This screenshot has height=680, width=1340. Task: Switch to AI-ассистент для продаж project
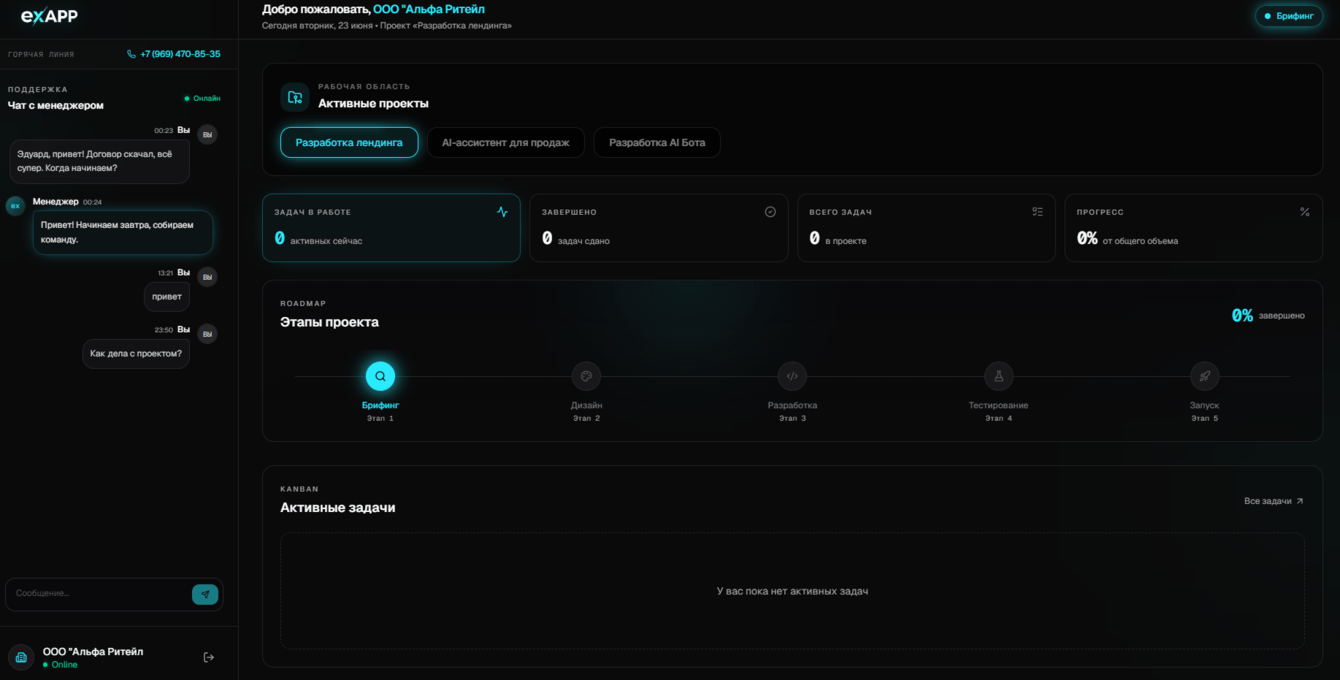[506, 142]
